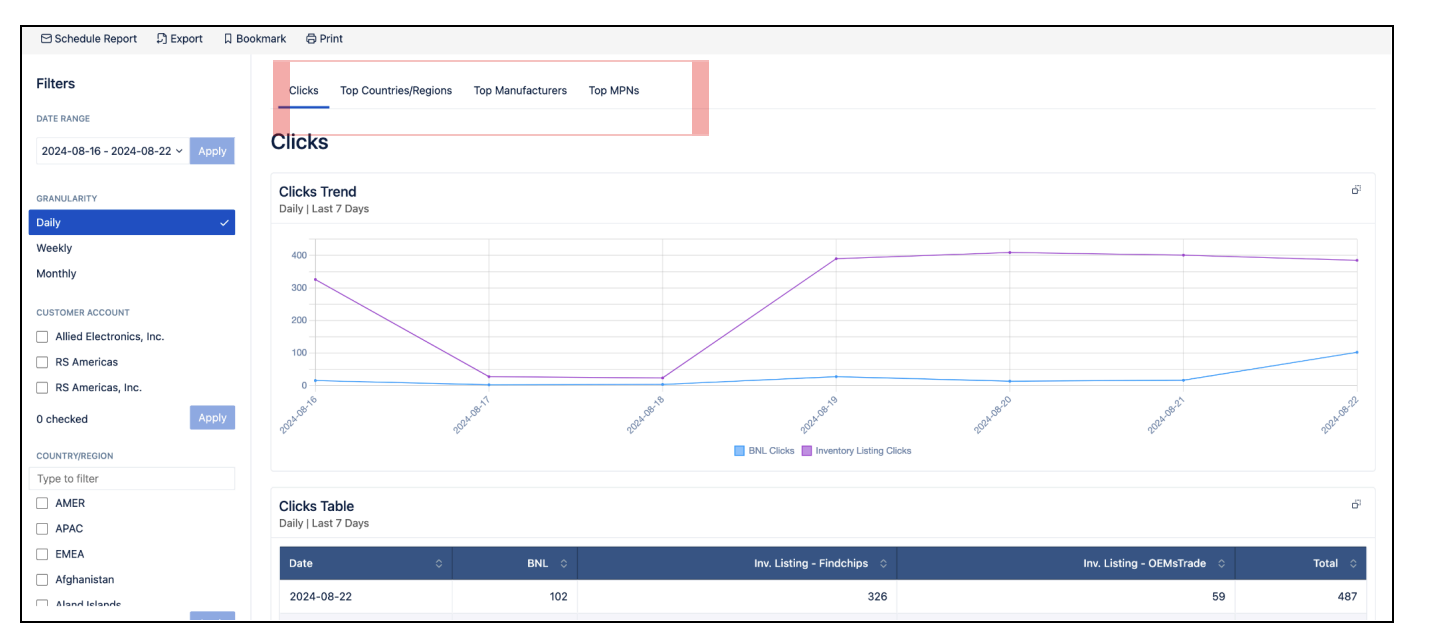Tick the EMEA region checkbox
The width and height of the screenshot is (1438, 644).
pyautogui.click(x=42, y=554)
